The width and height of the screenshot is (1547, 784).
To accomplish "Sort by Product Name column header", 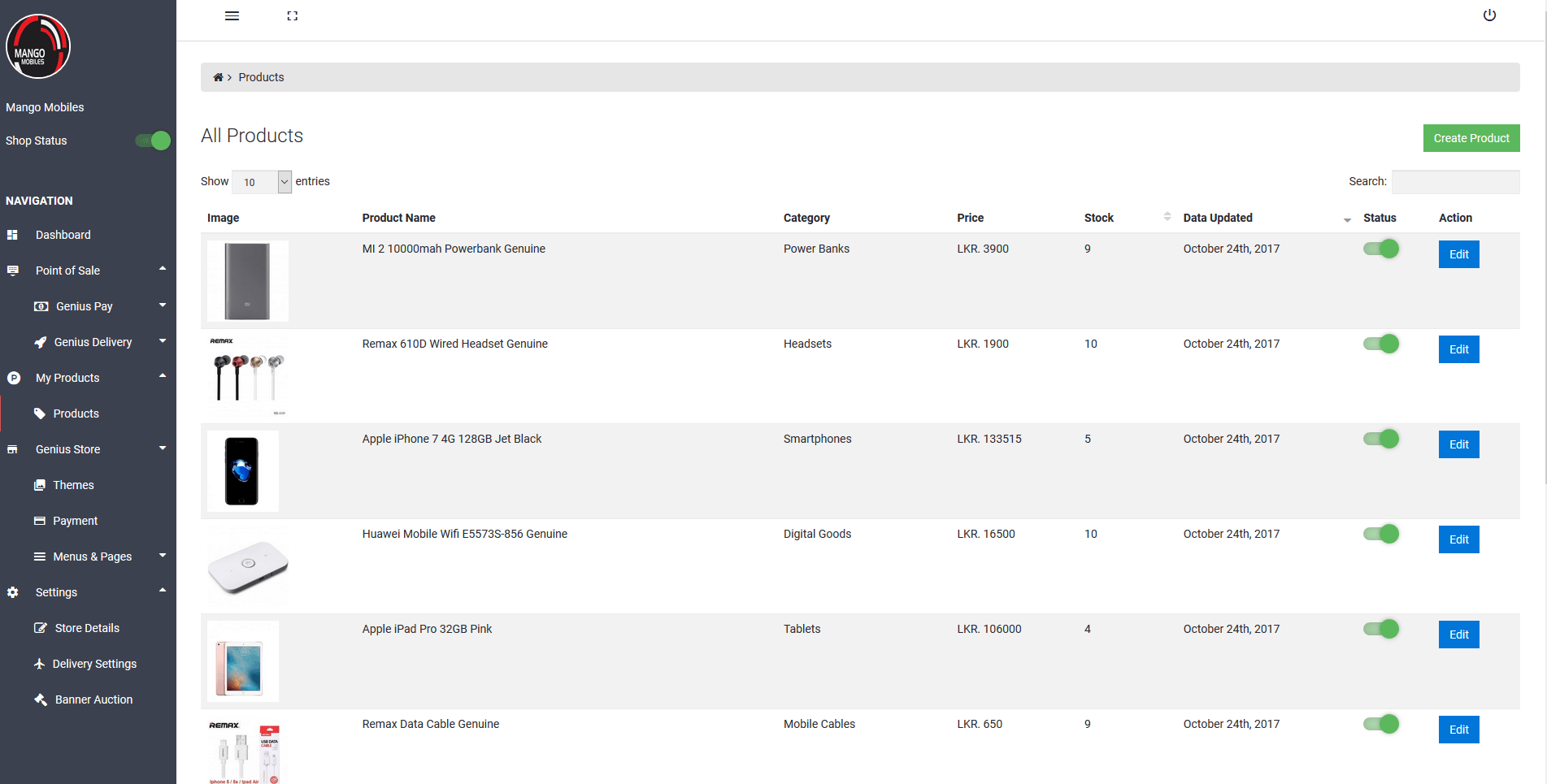I will 398,218.
